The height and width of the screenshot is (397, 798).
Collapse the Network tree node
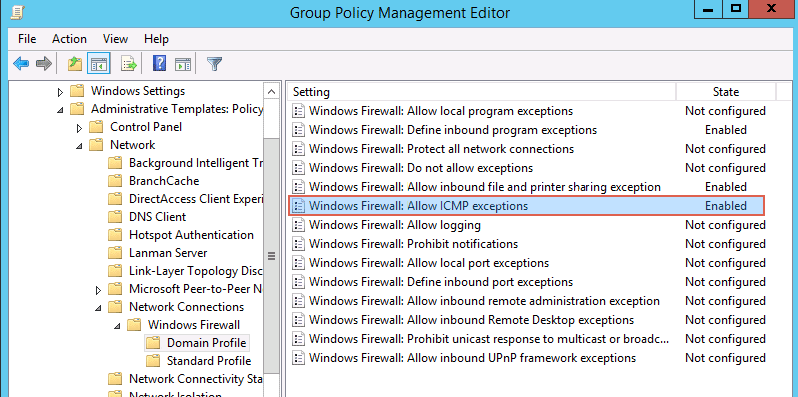(79, 146)
